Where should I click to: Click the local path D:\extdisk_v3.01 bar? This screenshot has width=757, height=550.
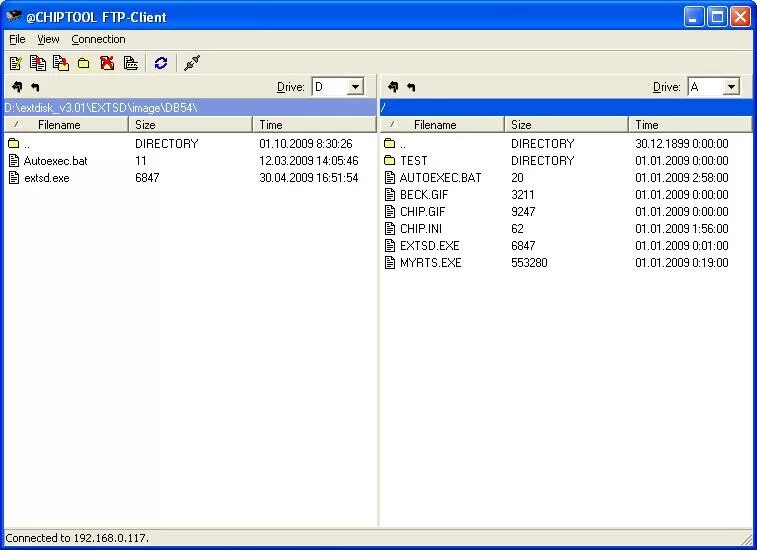(190, 107)
